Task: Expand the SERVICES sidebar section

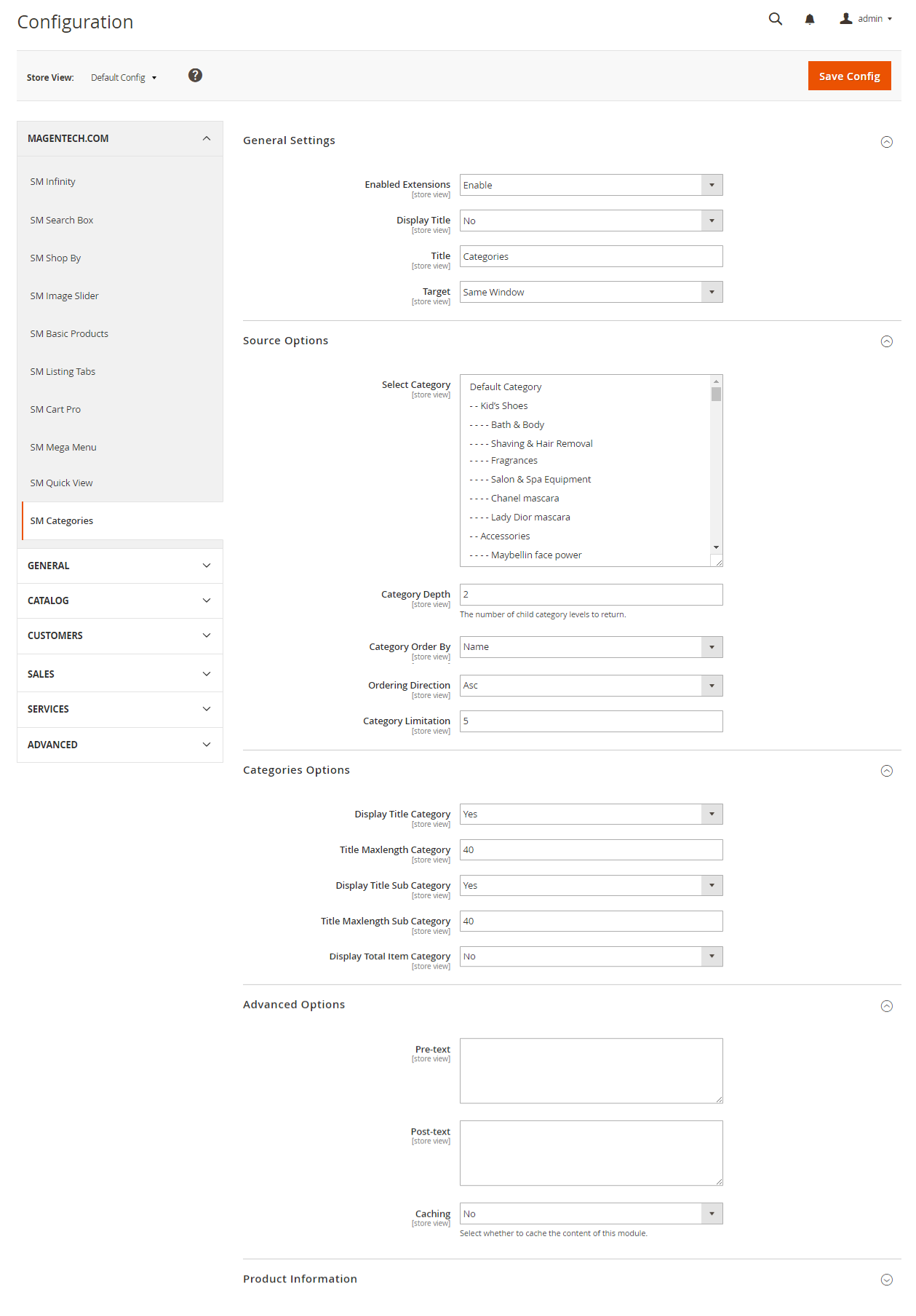Action: point(120,709)
